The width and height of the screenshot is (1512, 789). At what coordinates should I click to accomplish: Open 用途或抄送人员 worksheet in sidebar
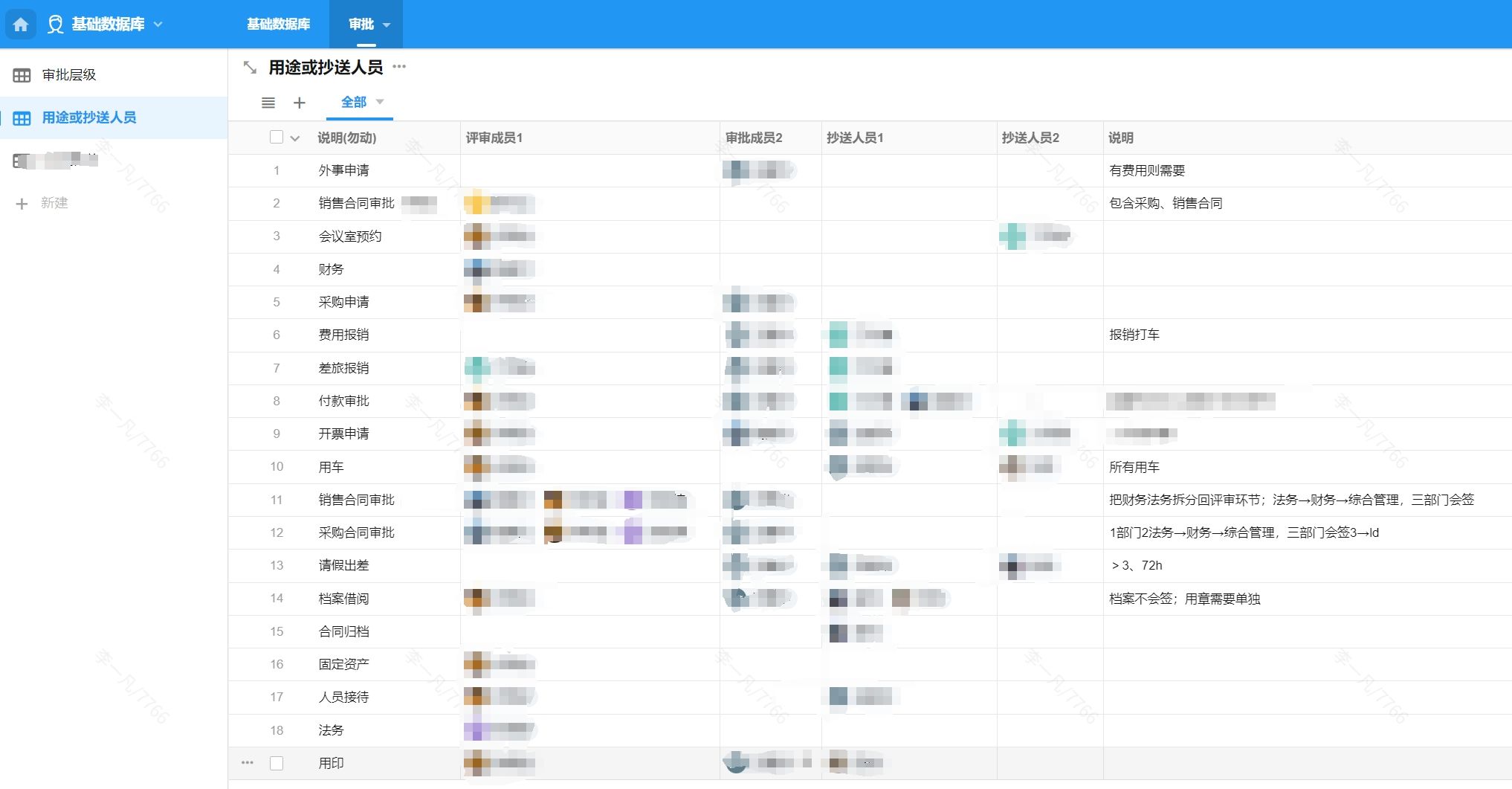[89, 117]
